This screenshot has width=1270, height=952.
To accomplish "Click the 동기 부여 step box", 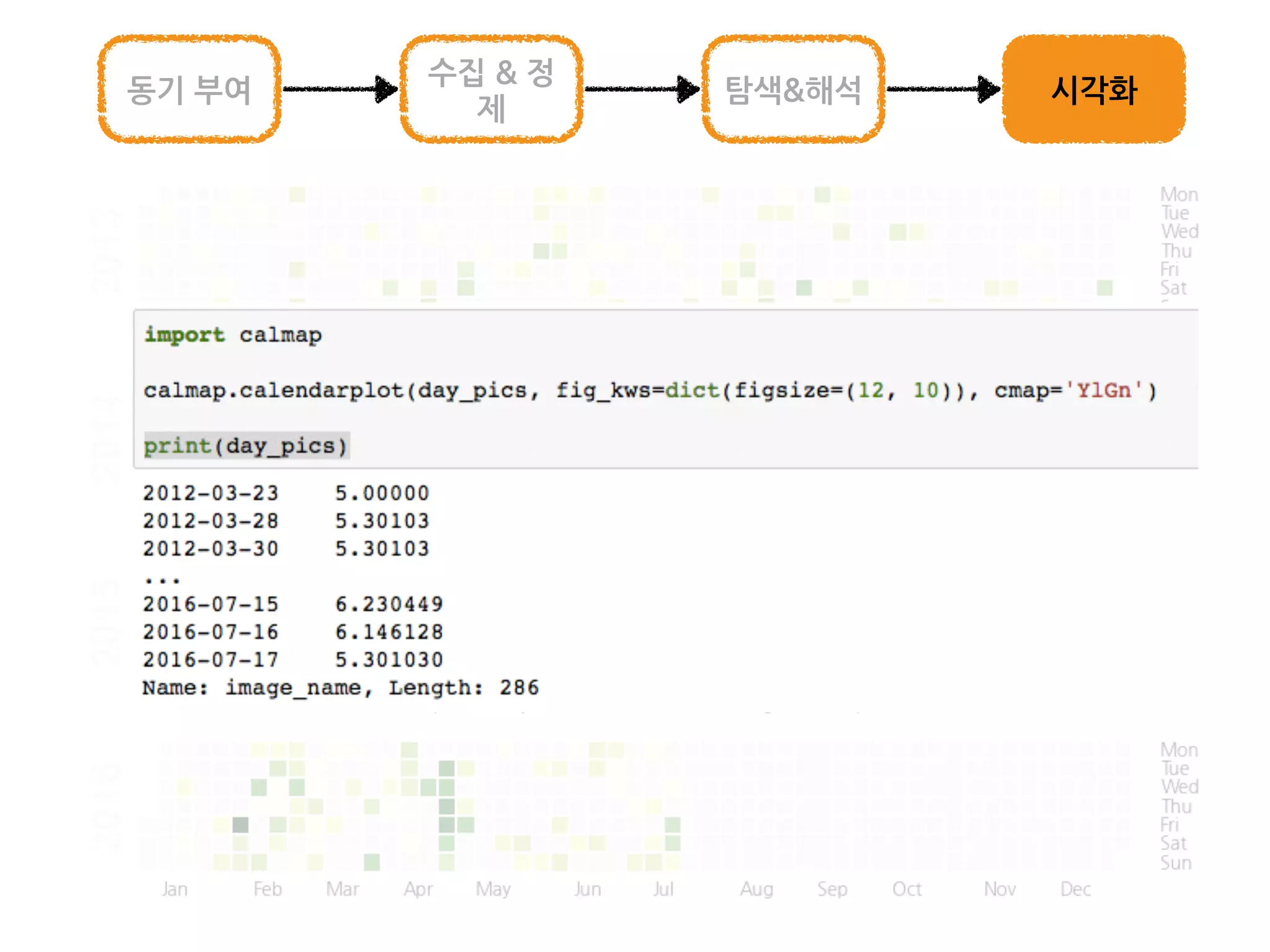I will (189, 89).
